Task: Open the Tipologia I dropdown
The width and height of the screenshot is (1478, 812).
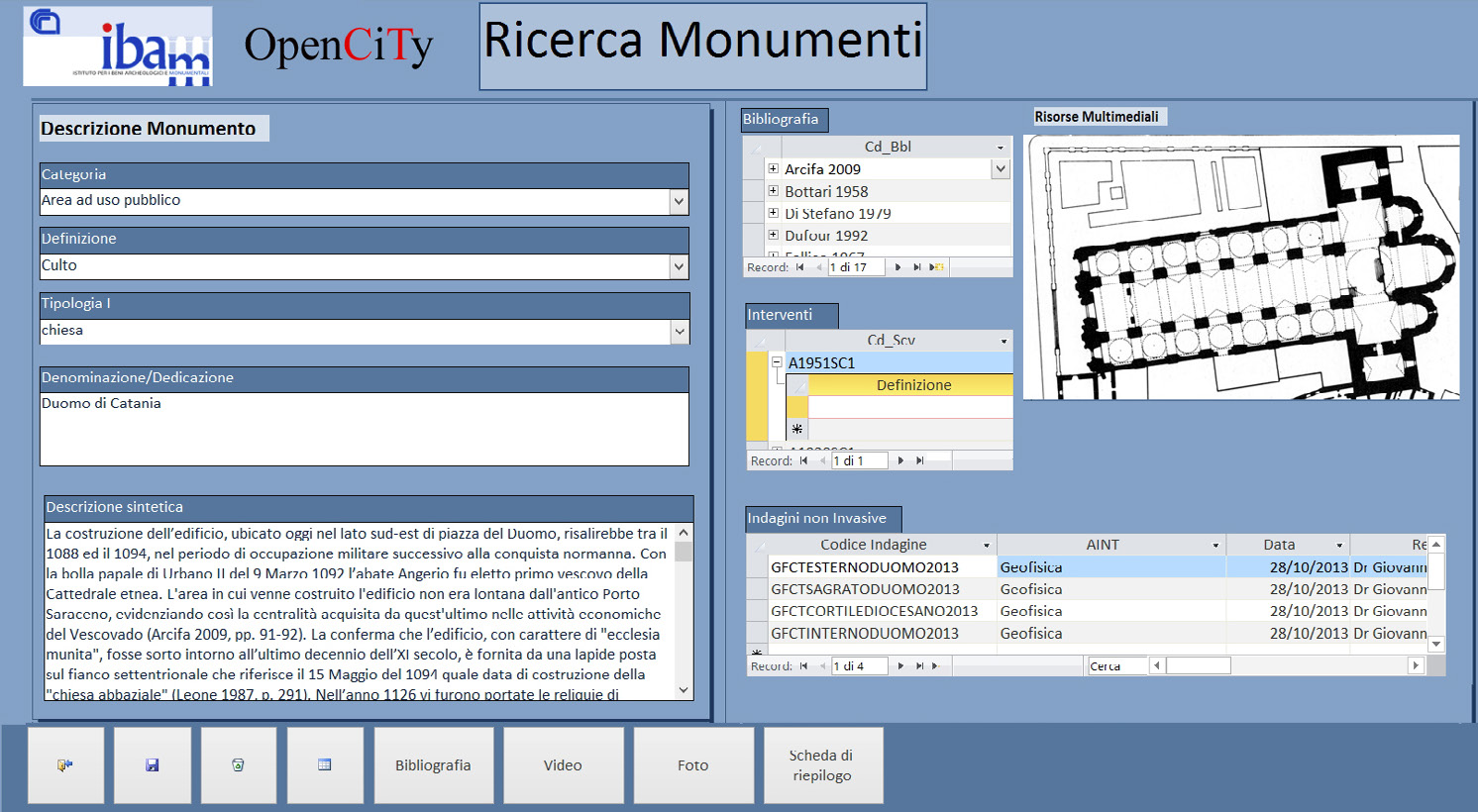Action: [680, 332]
